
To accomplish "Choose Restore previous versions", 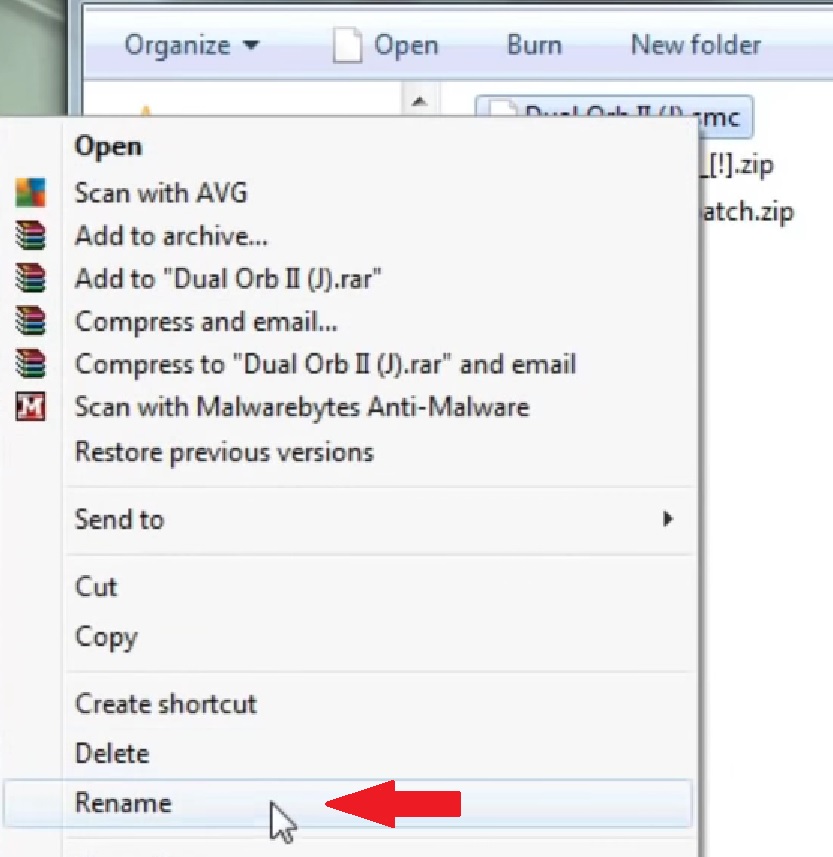I will 224,452.
